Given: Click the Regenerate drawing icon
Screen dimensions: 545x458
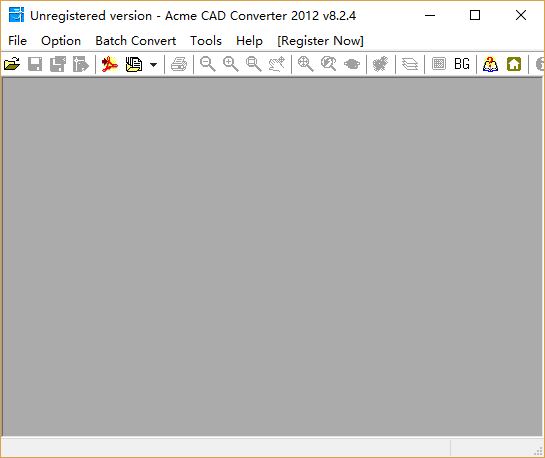Looking at the screenshot, I should pos(381,64).
